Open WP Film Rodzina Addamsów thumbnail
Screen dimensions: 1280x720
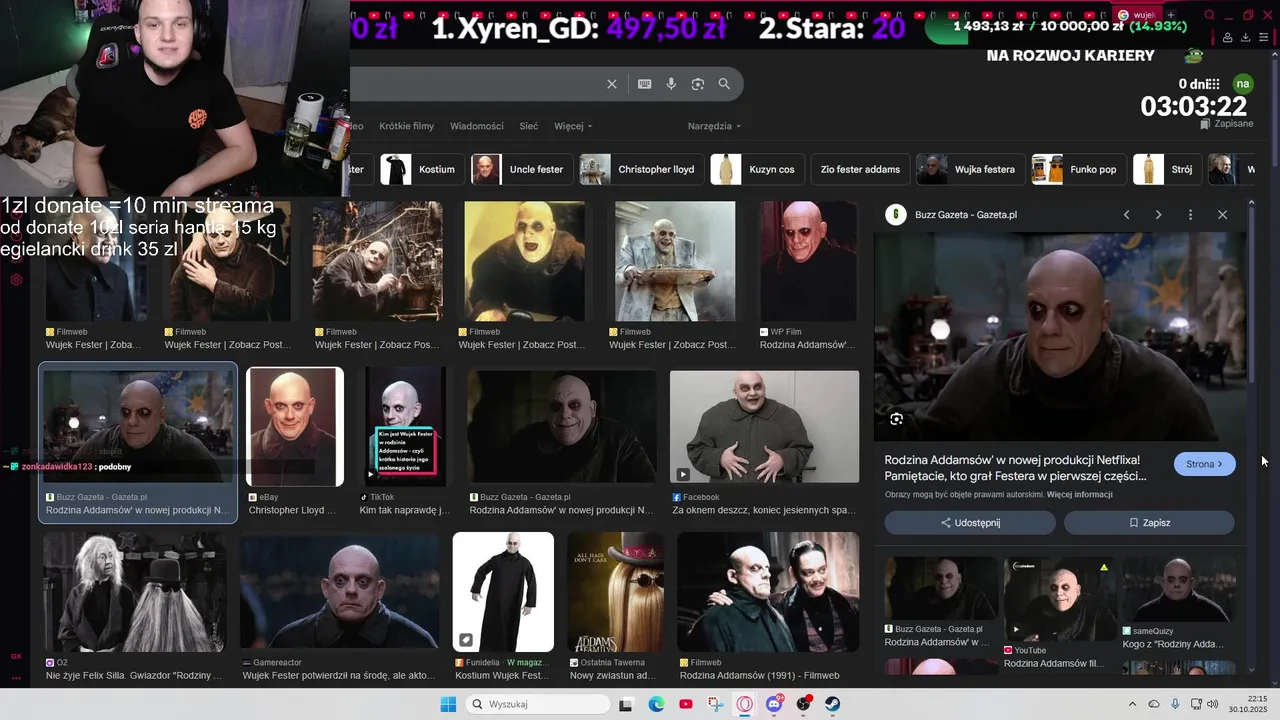(x=808, y=262)
